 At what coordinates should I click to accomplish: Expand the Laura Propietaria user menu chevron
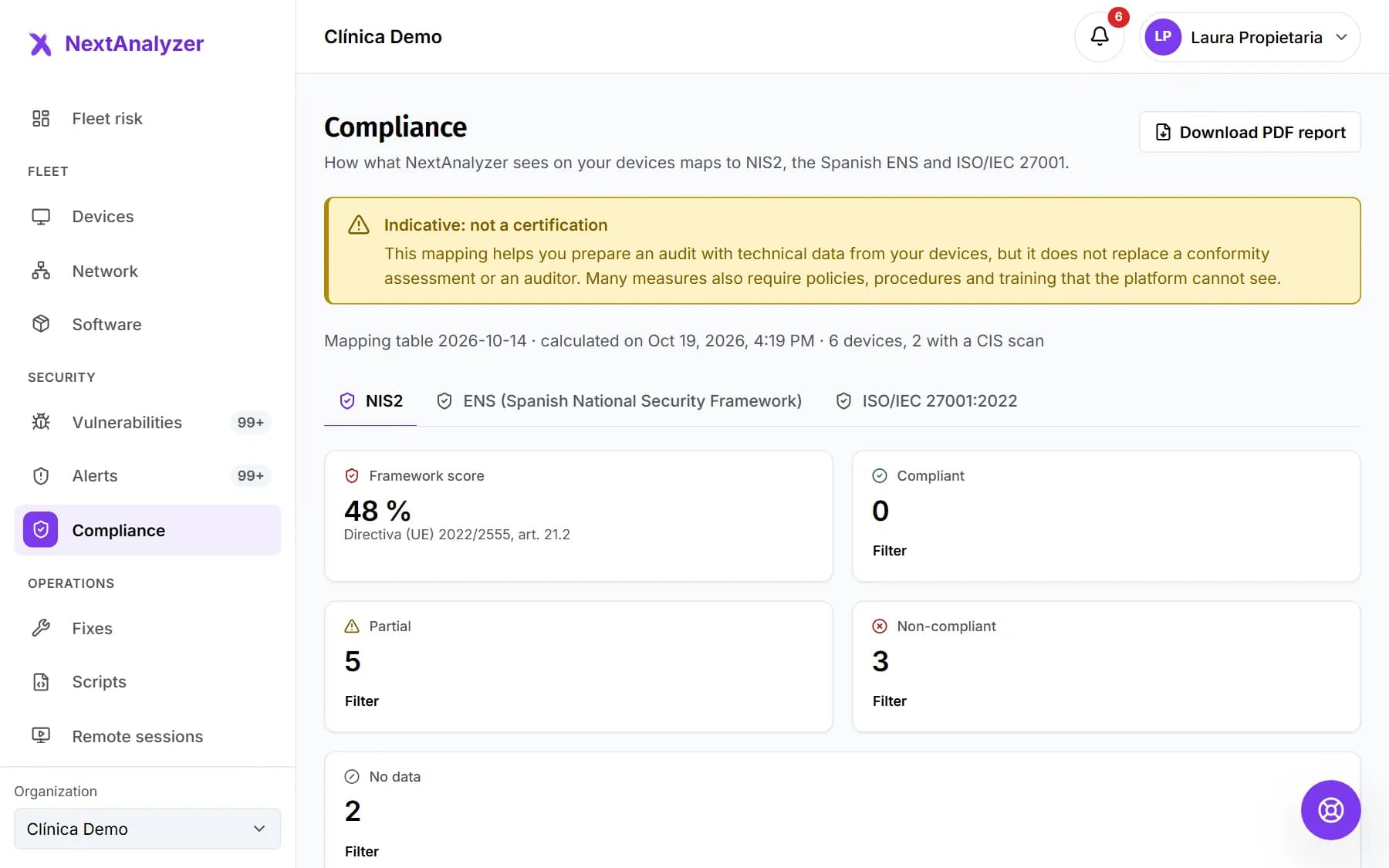(x=1342, y=37)
